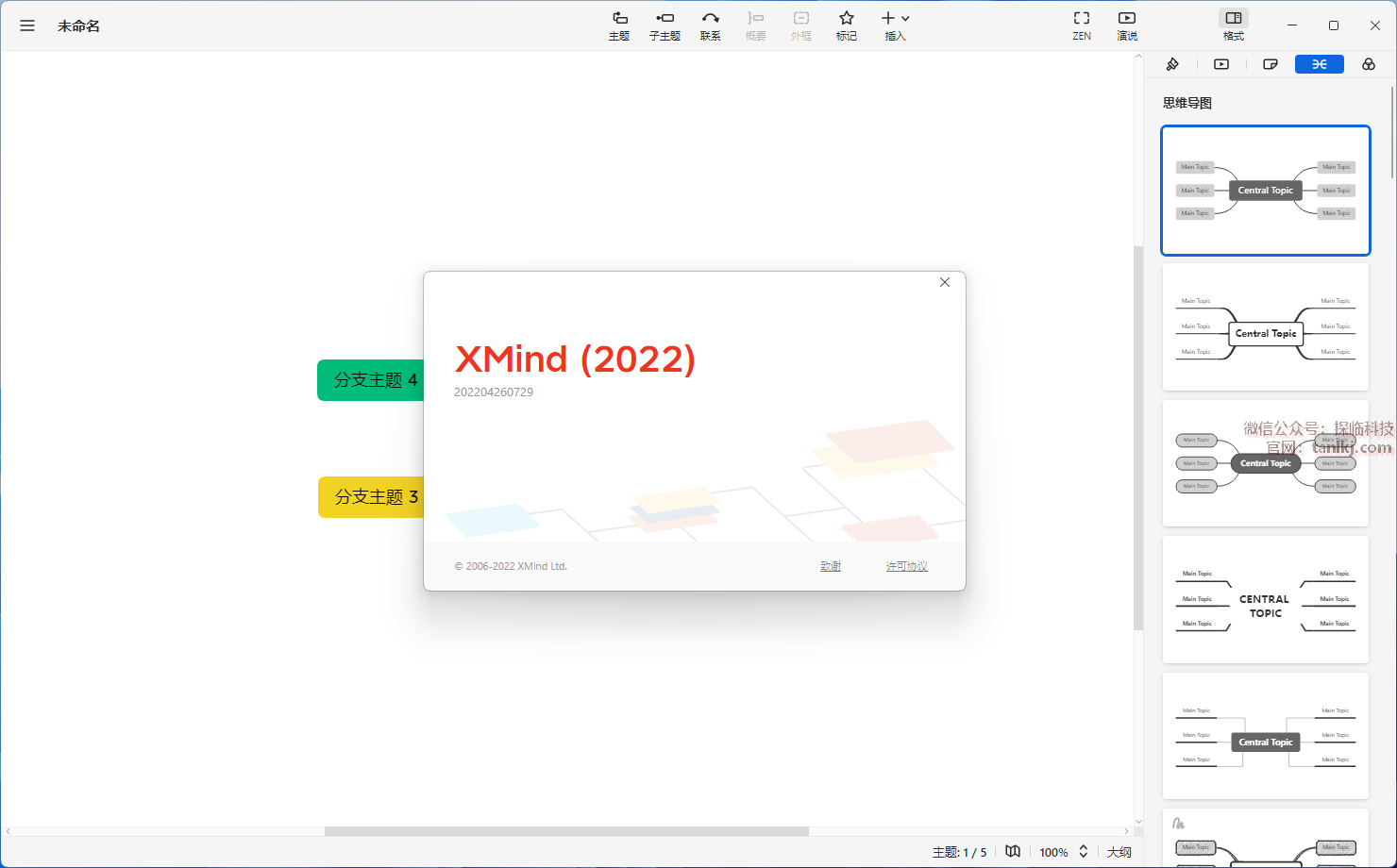This screenshot has width=1397, height=868.
Task: Click the XMind (2022) title text
Action: coord(575,359)
